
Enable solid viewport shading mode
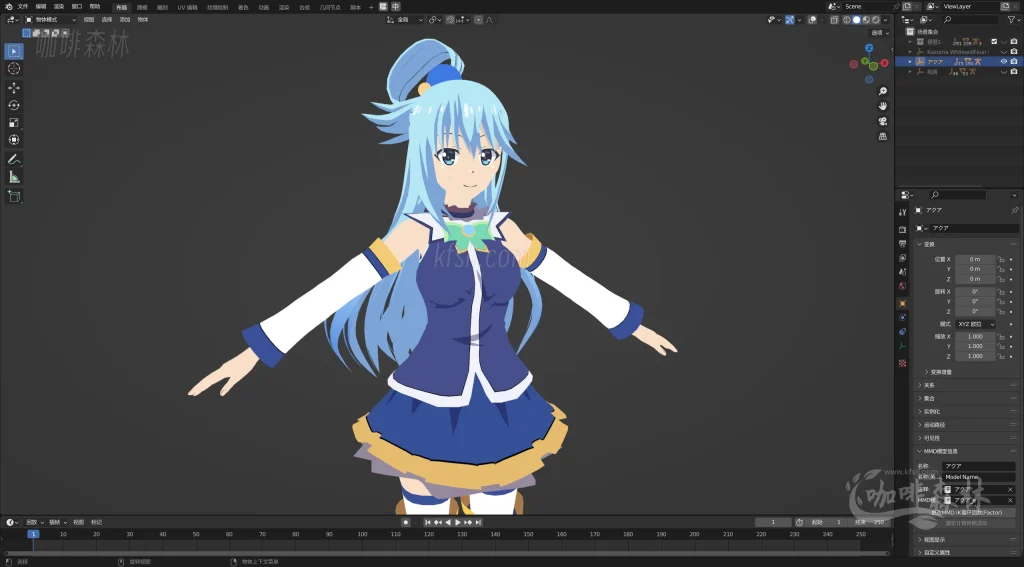coord(856,20)
